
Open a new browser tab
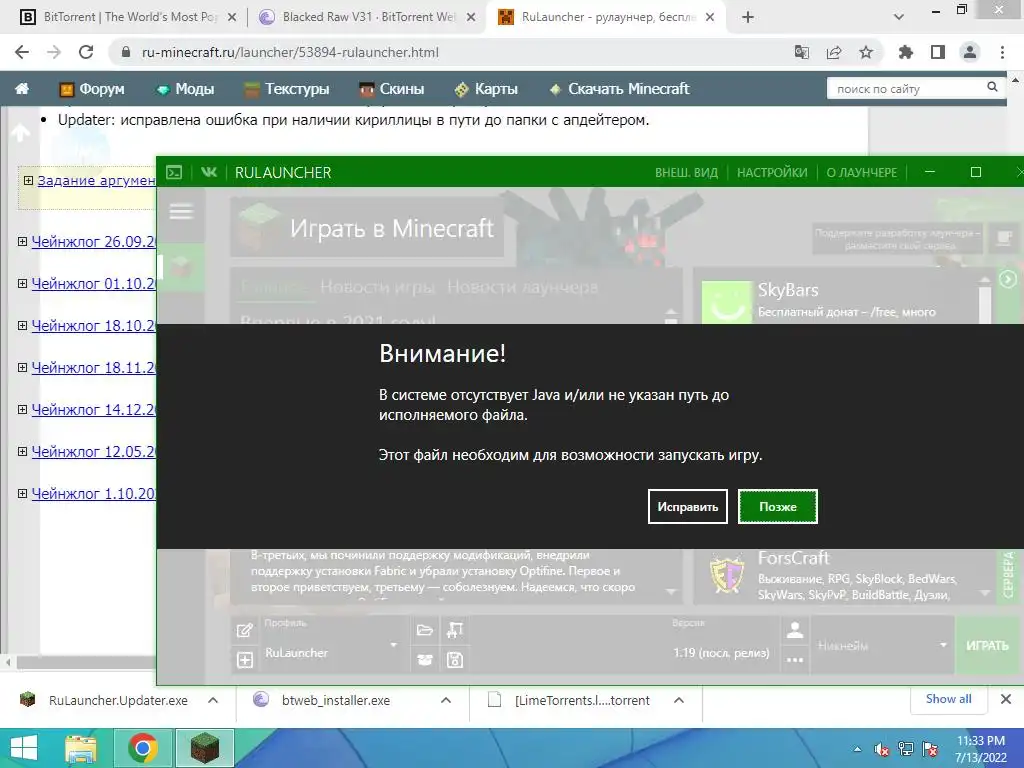[x=748, y=17]
